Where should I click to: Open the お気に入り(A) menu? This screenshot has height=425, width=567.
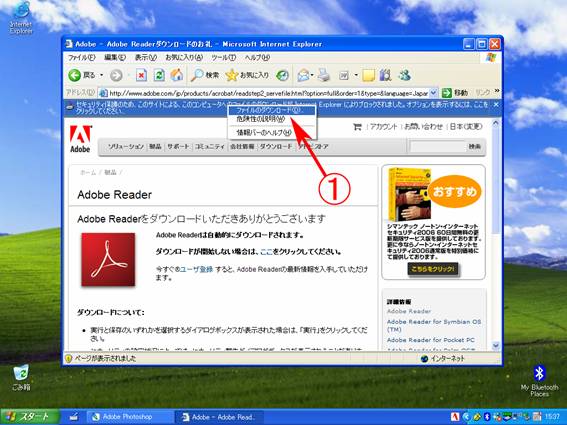coord(184,58)
